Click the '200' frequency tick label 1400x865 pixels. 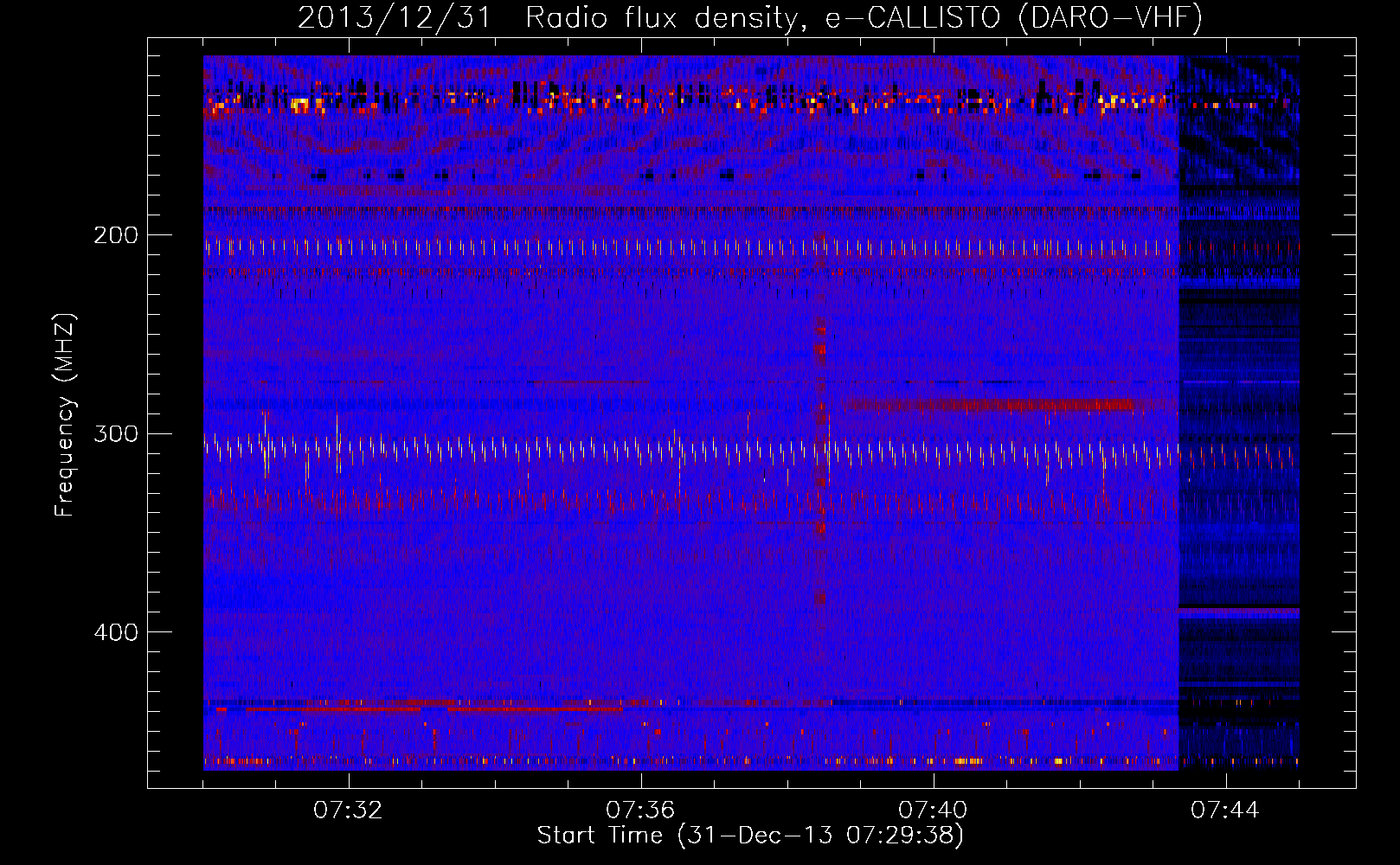[116, 235]
